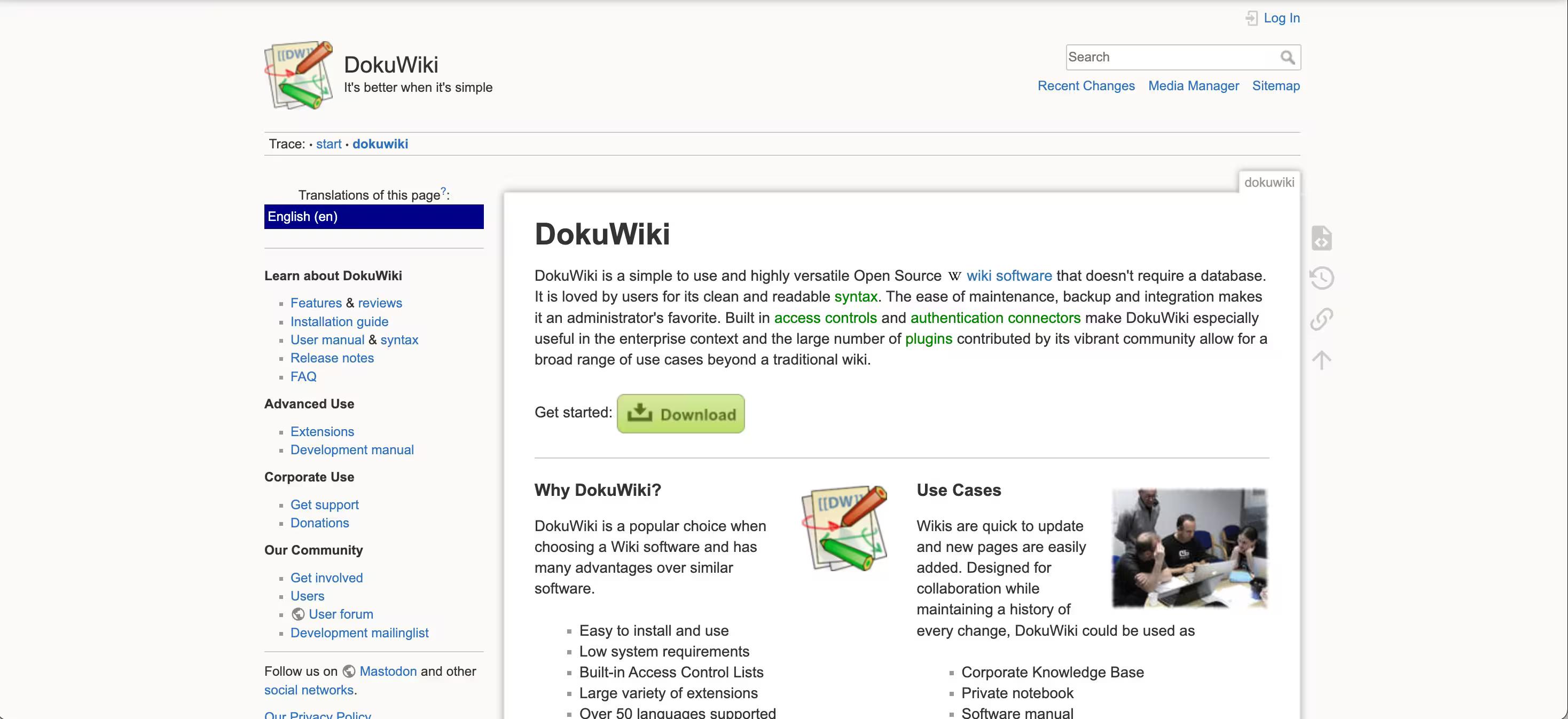Open Extensions link

[x=322, y=432]
